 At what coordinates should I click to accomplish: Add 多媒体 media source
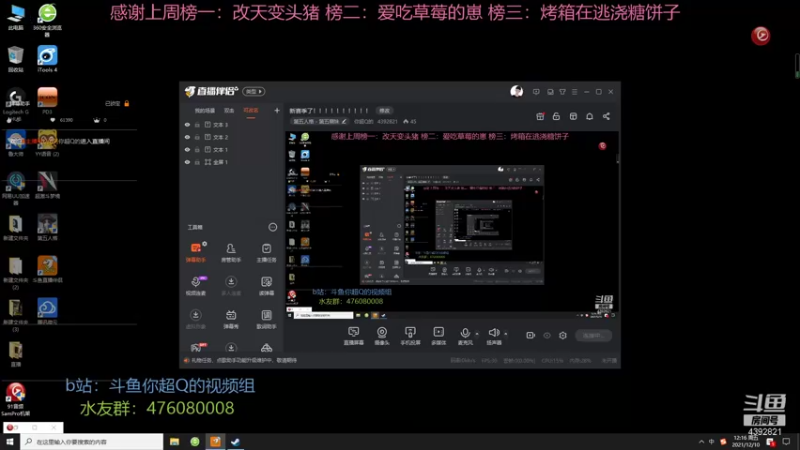tap(438, 336)
